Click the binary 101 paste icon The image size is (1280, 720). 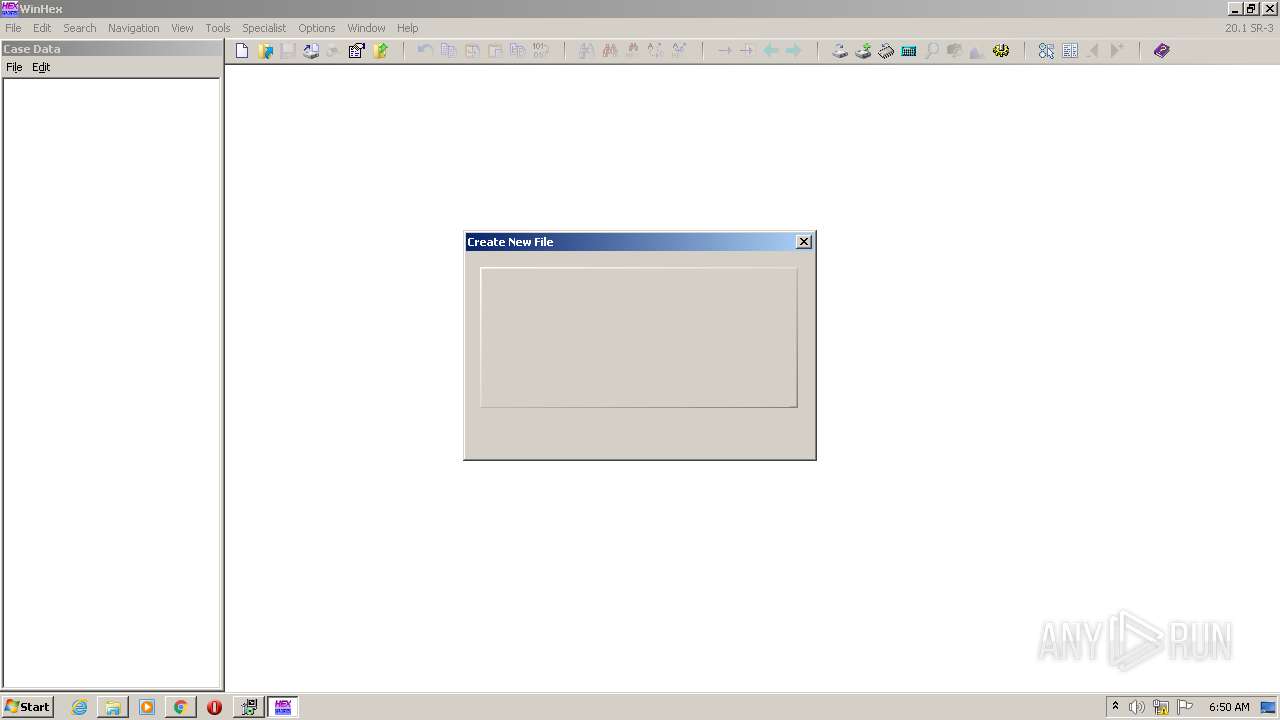(540, 51)
